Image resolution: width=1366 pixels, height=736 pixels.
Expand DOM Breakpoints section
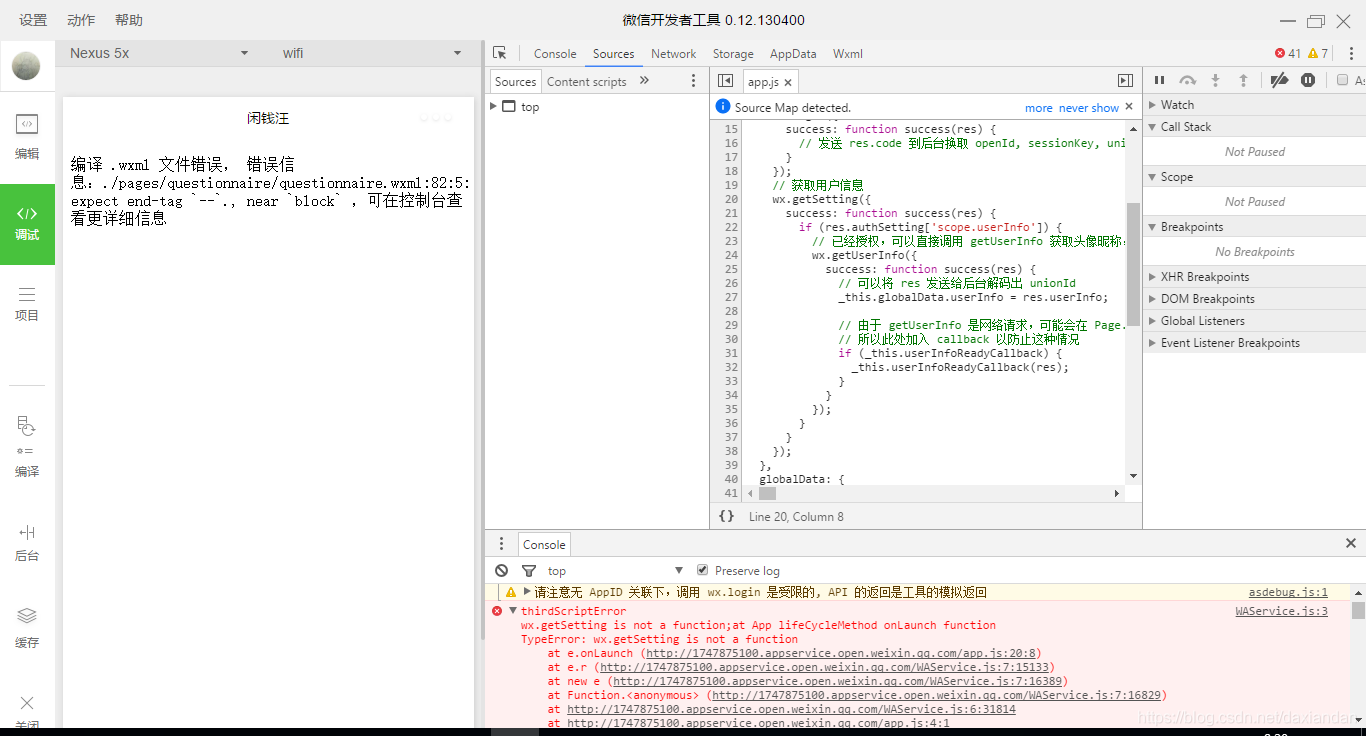click(x=1254, y=298)
